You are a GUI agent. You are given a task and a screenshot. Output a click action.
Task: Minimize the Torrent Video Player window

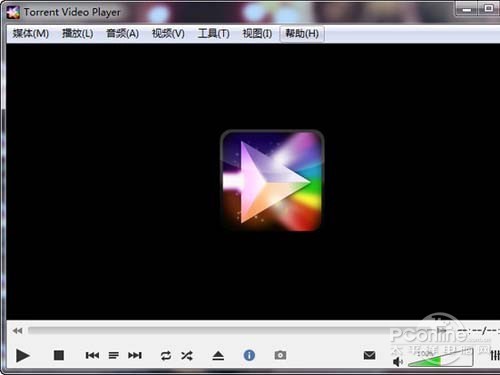[x=467, y=9]
